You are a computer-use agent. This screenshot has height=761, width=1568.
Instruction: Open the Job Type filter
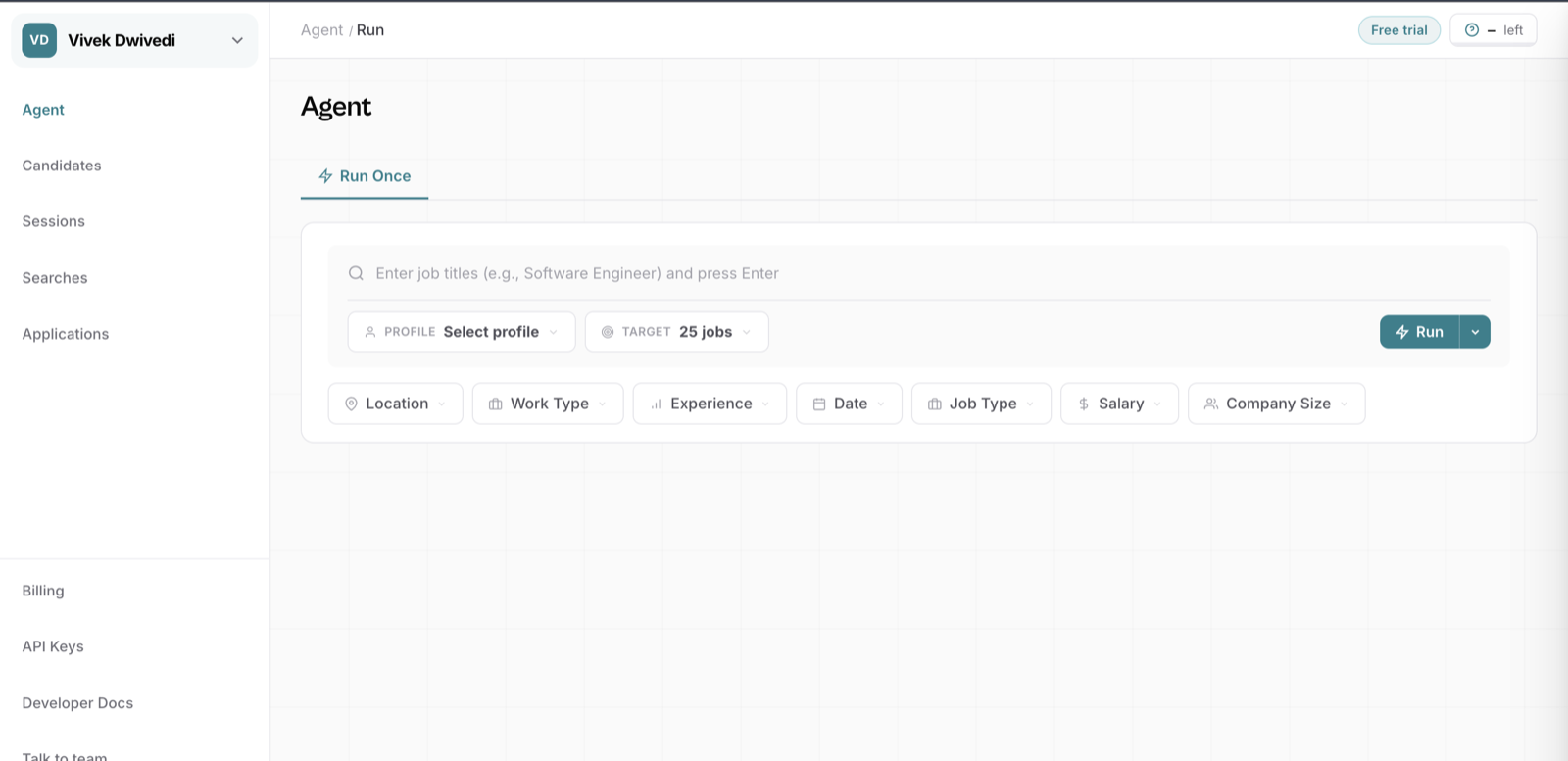click(981, 404)
